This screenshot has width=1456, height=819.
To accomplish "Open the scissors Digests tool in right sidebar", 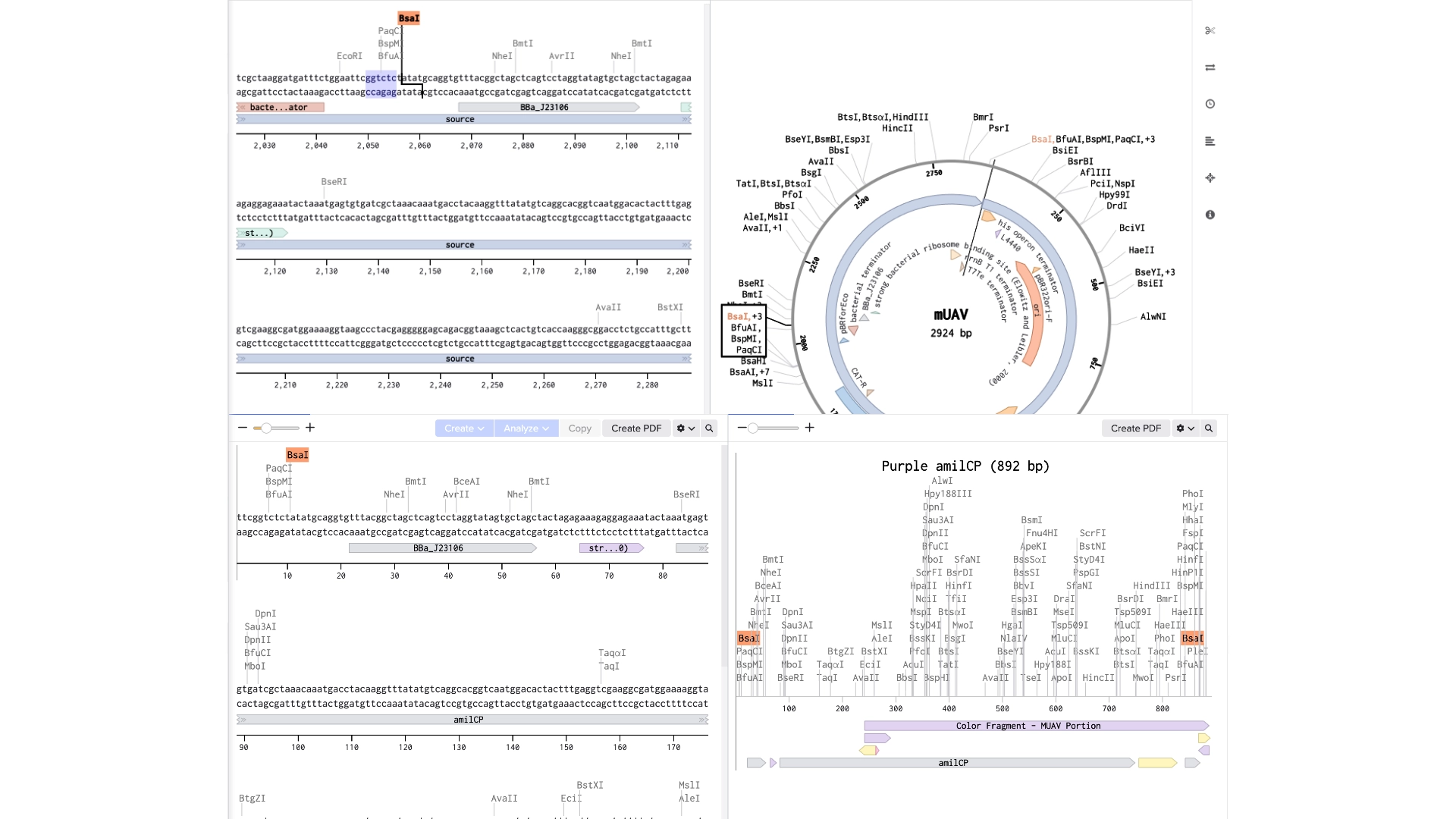I will [x=1210, y=30].
